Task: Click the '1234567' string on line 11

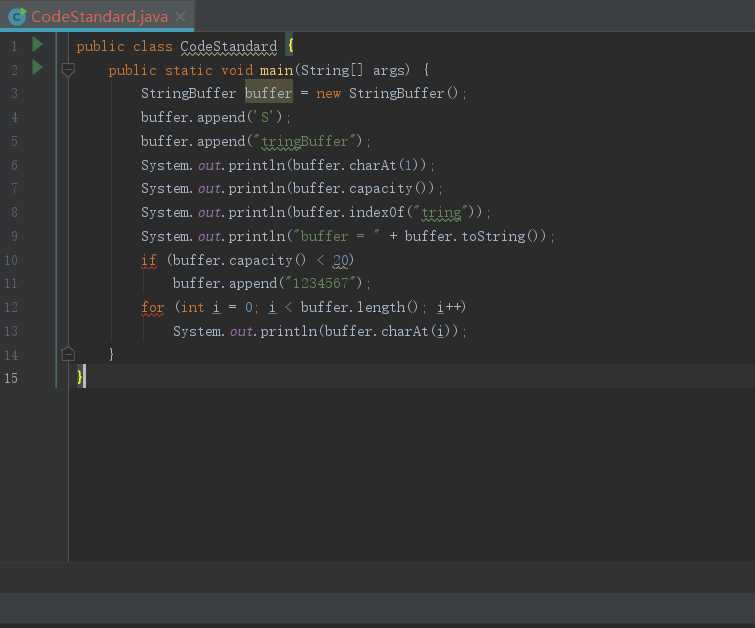Action: click(x=321, y=283)
